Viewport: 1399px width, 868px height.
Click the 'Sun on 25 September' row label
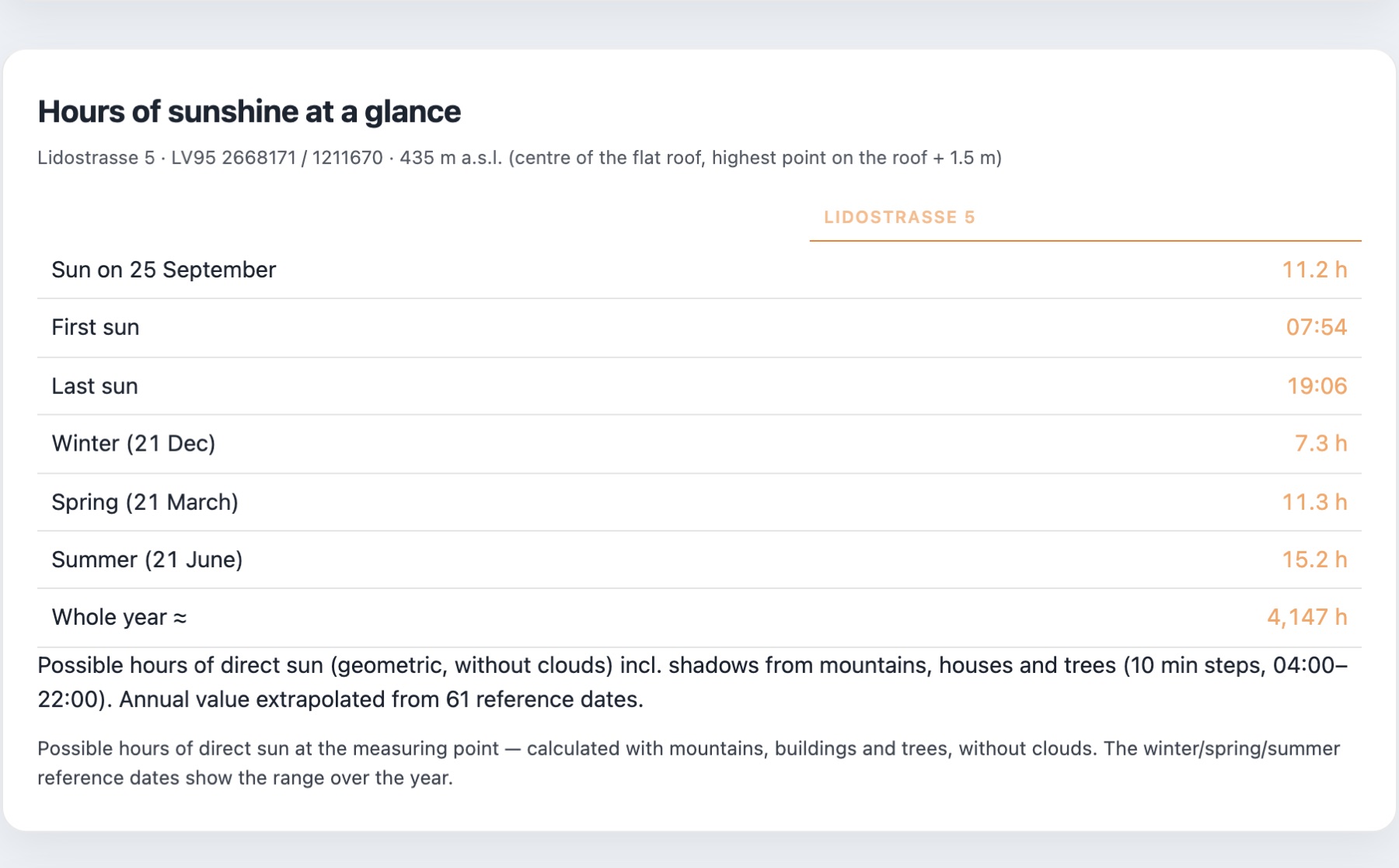pyautogui.click(x=163, y=270)
